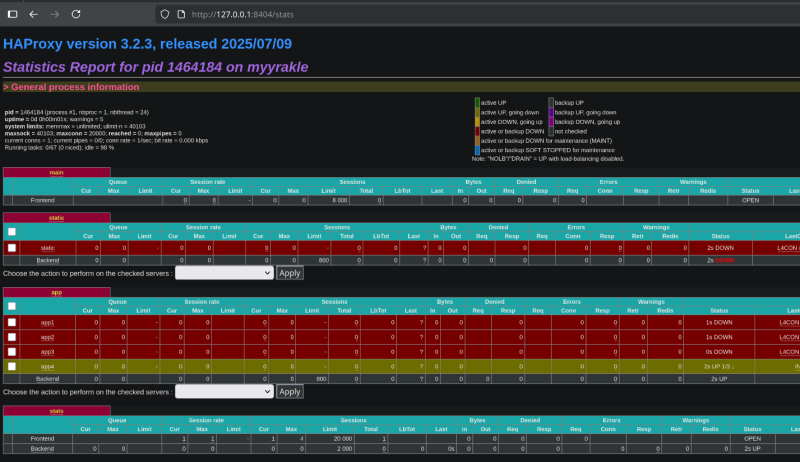Open the stats proxy section link

tap(56, 411)
